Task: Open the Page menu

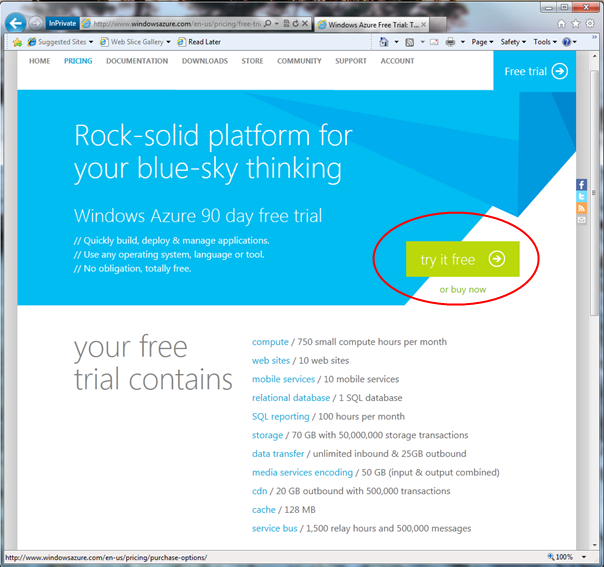Action: [482, 42]
